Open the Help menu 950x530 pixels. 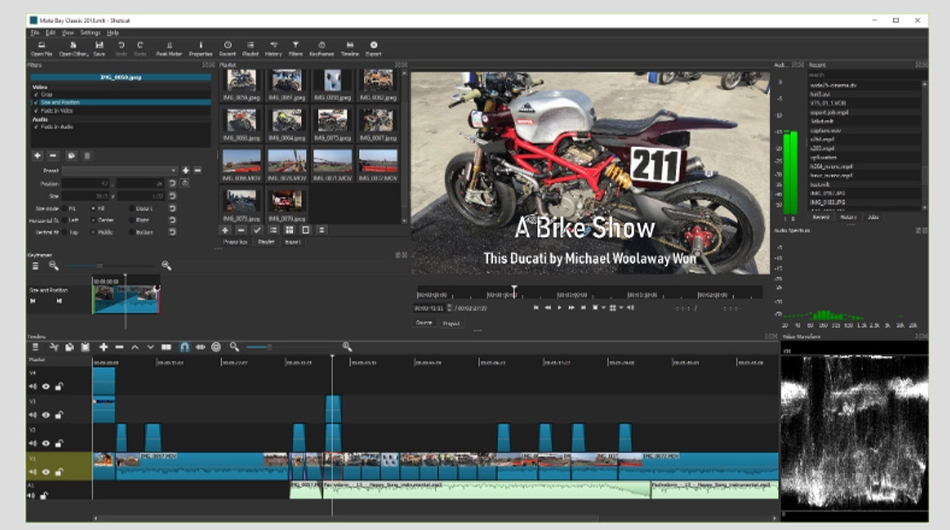(x=113, y=33)
